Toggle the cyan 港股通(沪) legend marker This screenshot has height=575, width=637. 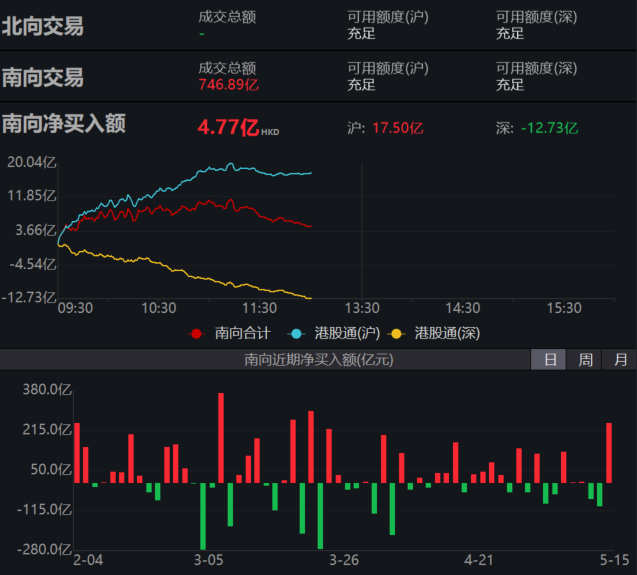(x=296, y=334)
